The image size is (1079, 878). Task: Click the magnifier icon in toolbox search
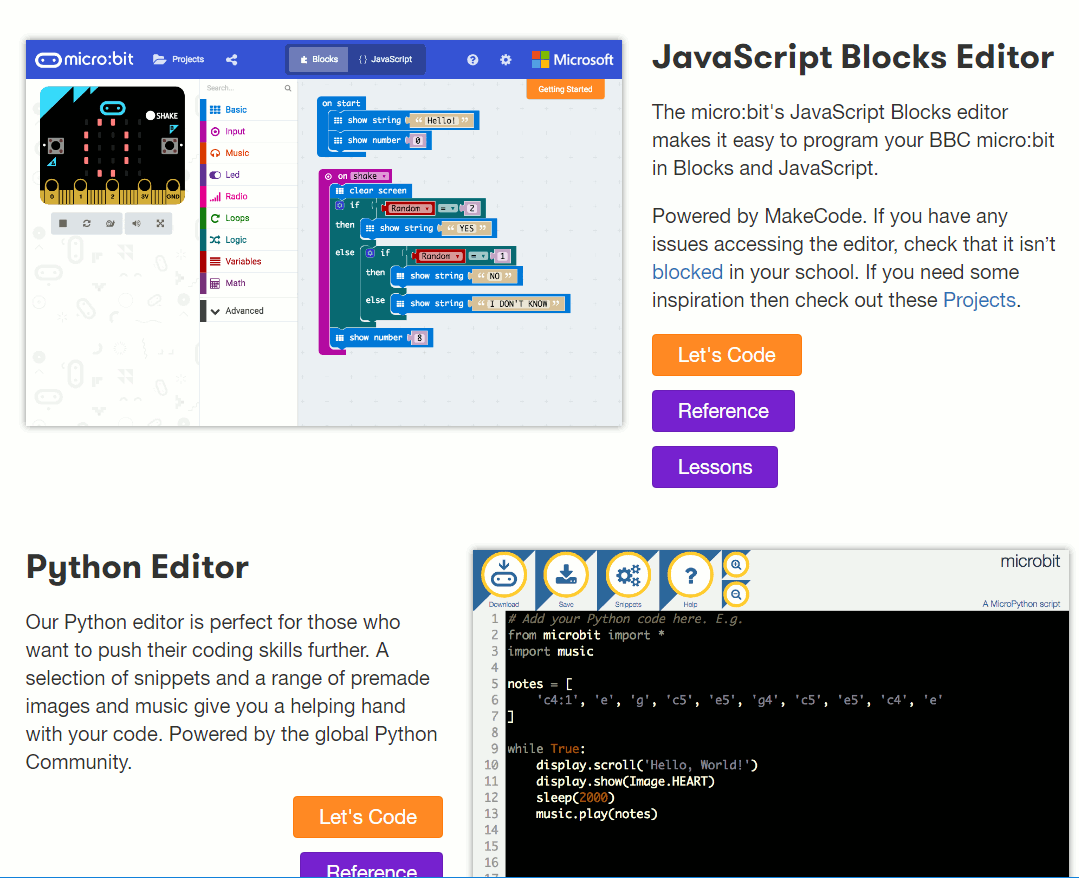click(288, 88)
